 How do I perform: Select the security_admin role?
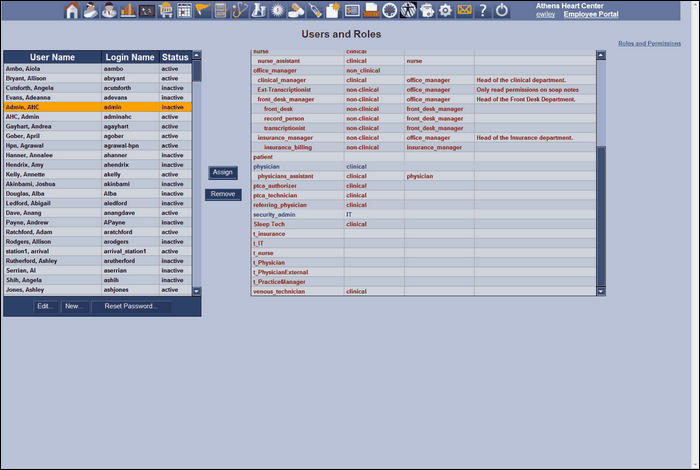coord(423,215)
